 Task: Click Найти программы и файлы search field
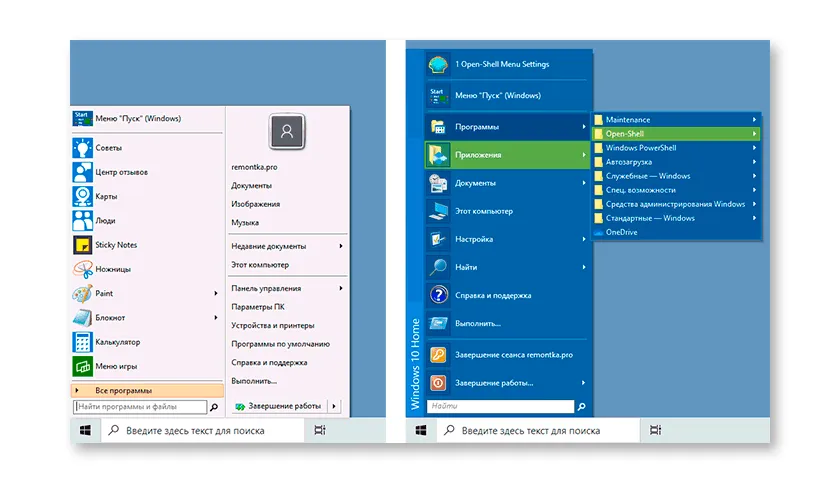pyautogui.click(x=140, y=407)
